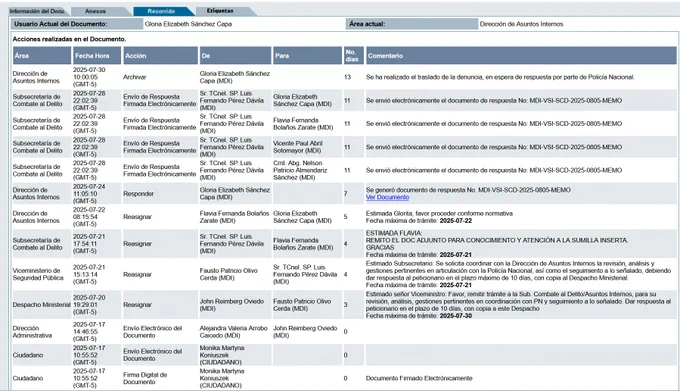Click the De column header
Image resolution: width=680 pixels, height=391 pixels.
point(235,55)
